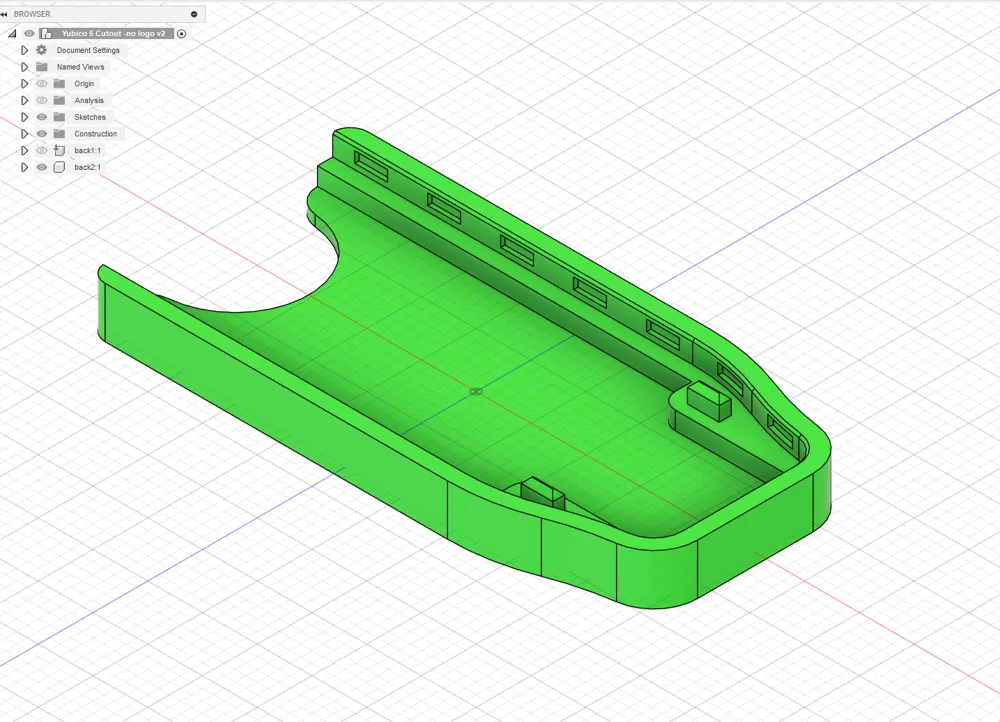
Task: Show the hidden back1:1 component
Action: tap(41, 151)
